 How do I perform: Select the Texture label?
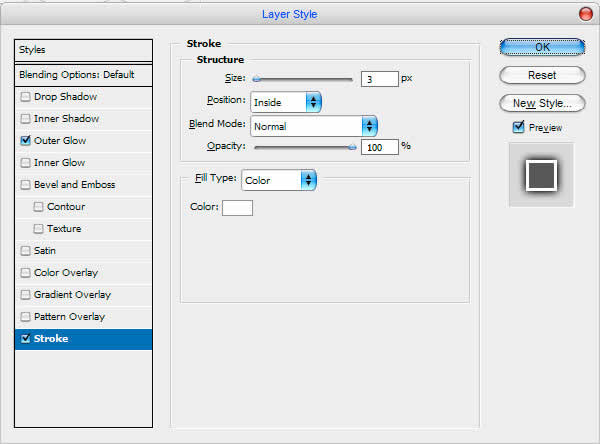pyautogui.click(x=64, y=229)
